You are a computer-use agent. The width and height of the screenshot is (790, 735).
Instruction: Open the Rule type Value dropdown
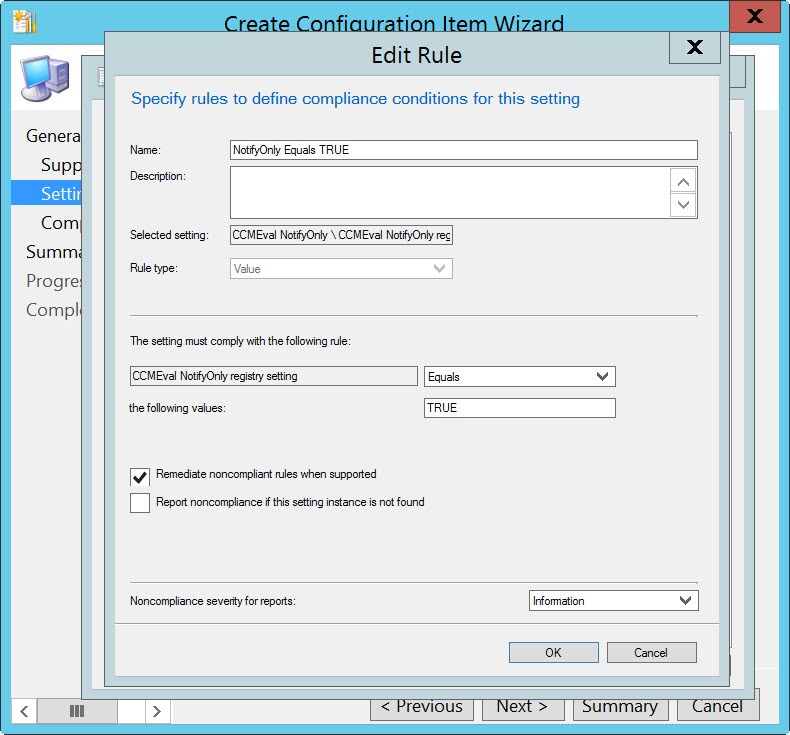click(341, 268)
